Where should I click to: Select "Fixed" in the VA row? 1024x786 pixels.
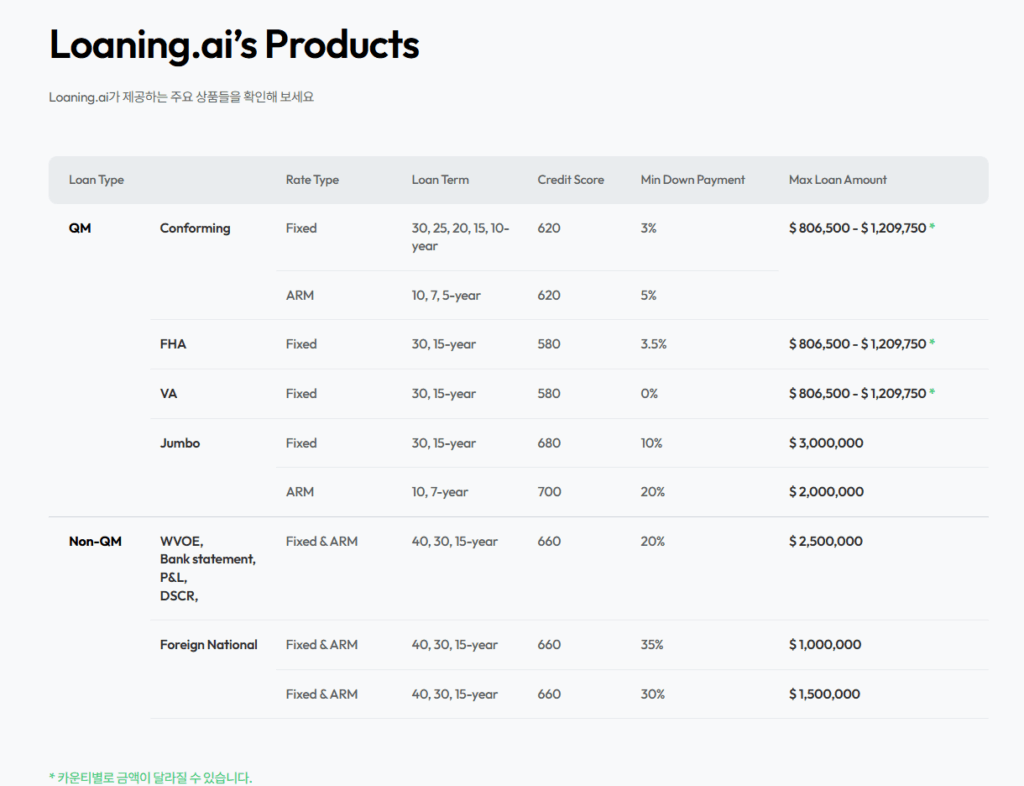[301, 394]
